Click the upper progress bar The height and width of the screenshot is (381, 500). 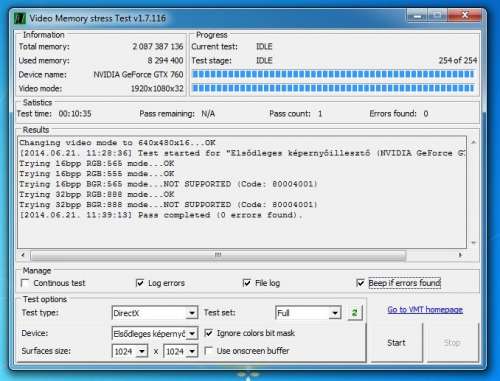[x=333, y=74]
